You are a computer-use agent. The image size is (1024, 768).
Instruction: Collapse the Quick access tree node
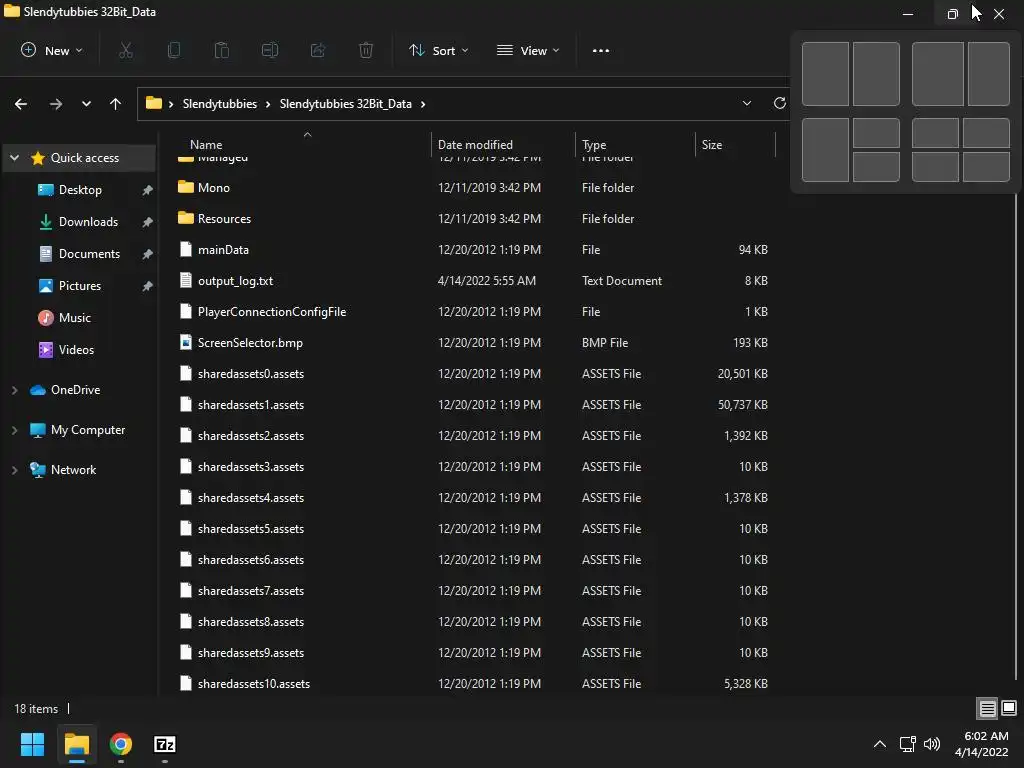point(14,158)
